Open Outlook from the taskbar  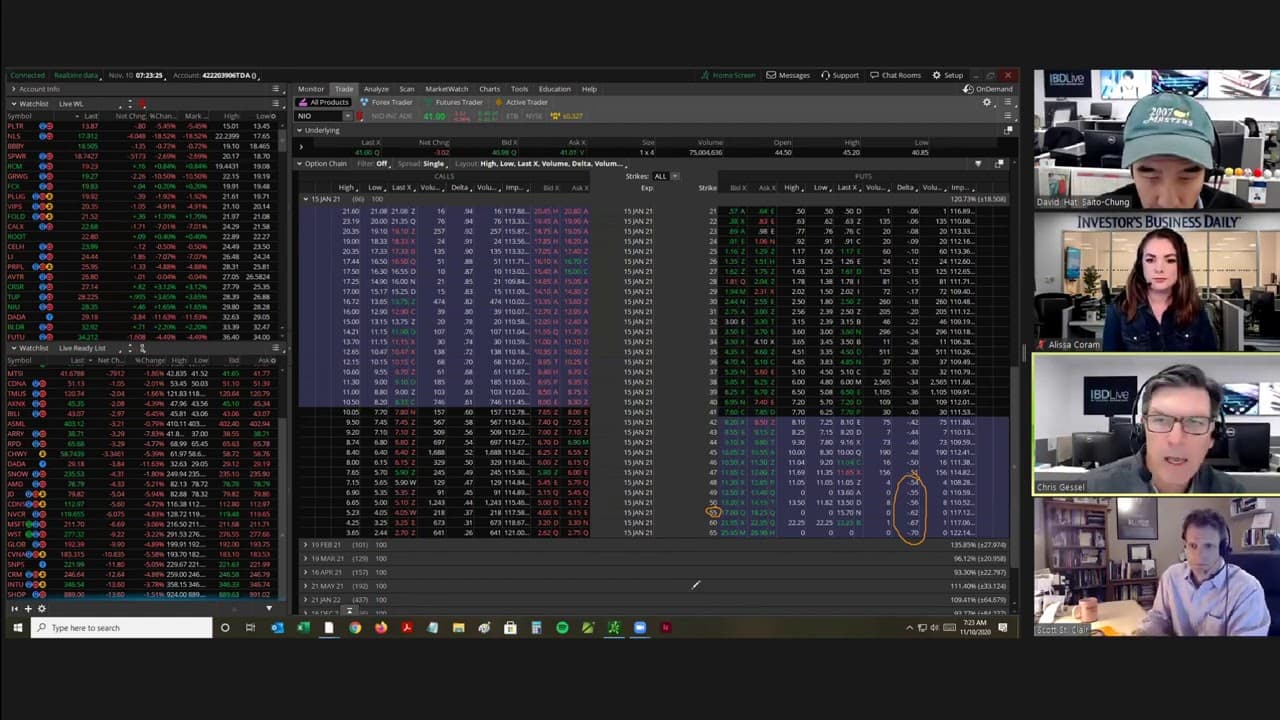(x=277, y=628)
